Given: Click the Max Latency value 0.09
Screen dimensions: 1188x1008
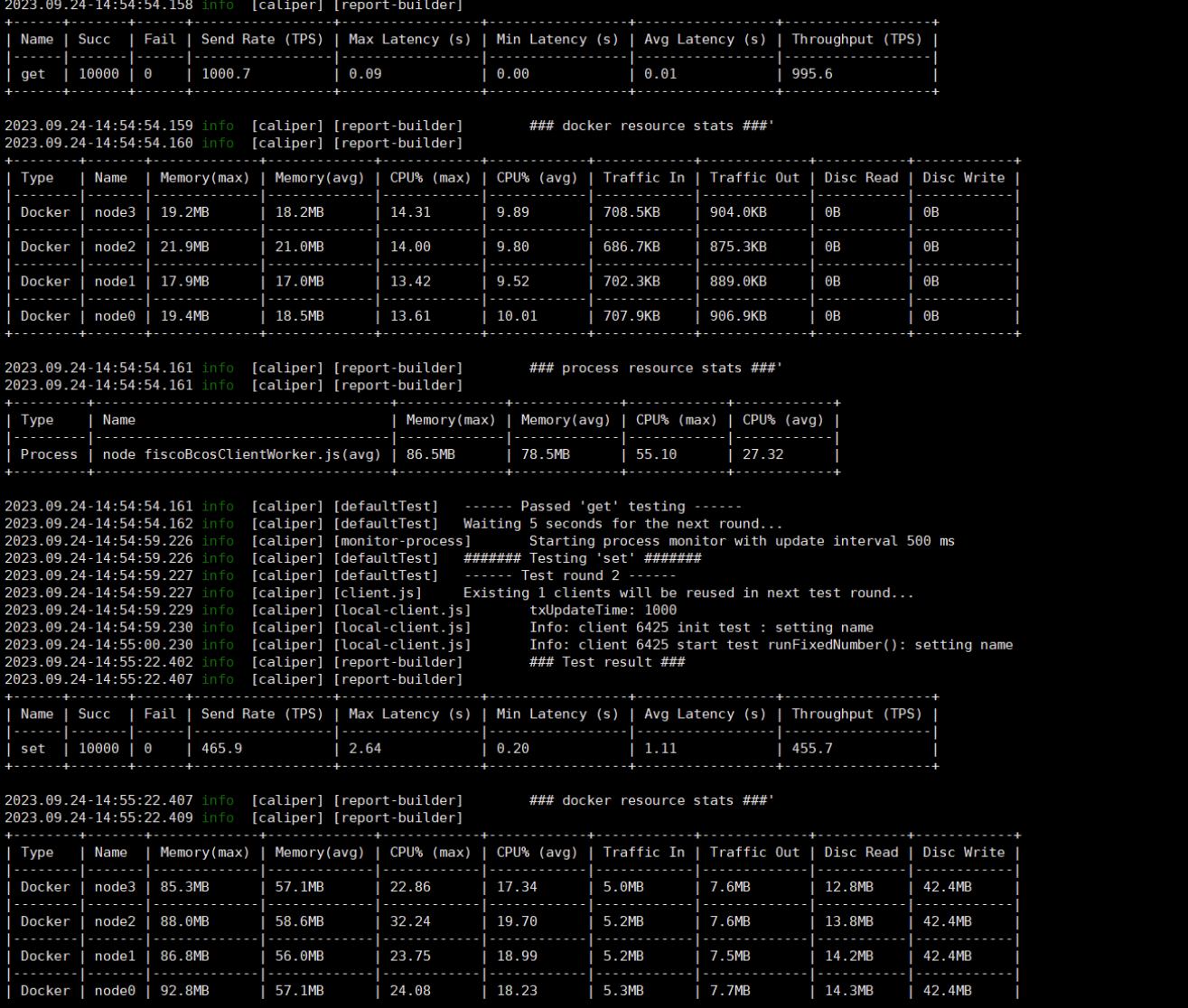Looking at the screenshot, I should click(365, 74).
